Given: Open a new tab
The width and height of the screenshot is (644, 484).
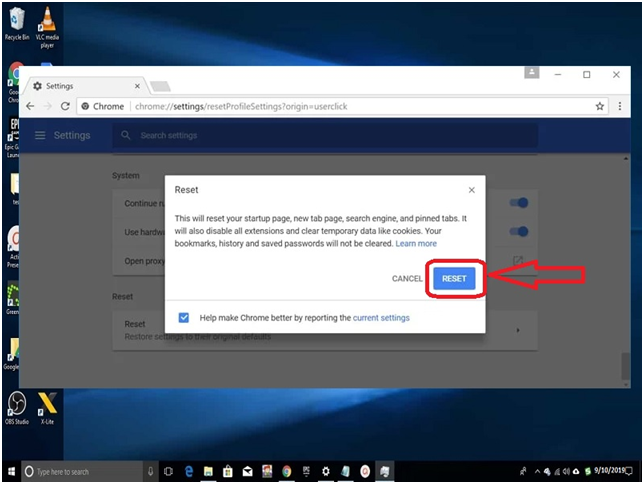Looking at the screenshot, I should point(160,86).
